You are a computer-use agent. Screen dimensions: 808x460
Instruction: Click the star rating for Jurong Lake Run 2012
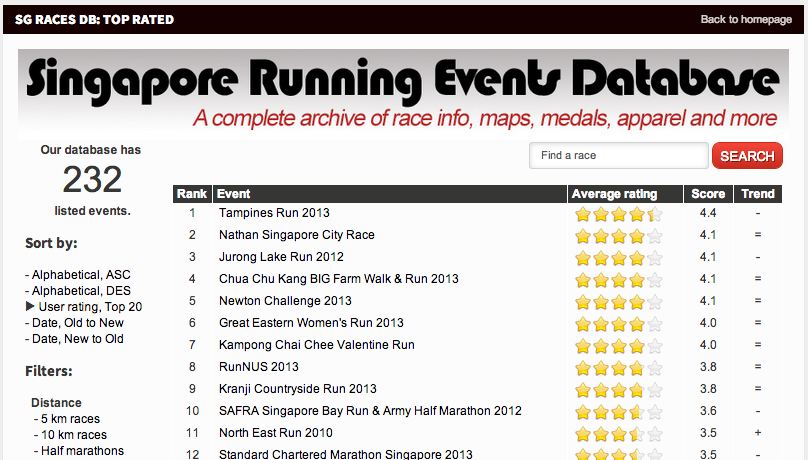[x=619, y=258]
